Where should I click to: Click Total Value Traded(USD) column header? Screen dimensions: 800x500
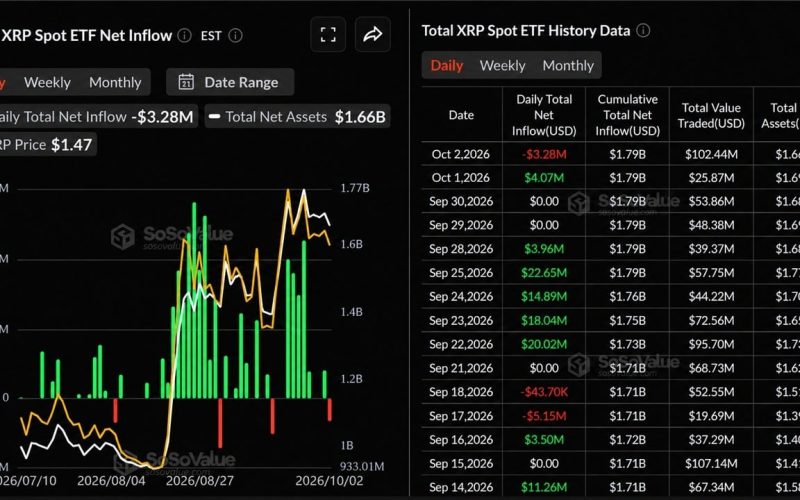pos(711,115)
